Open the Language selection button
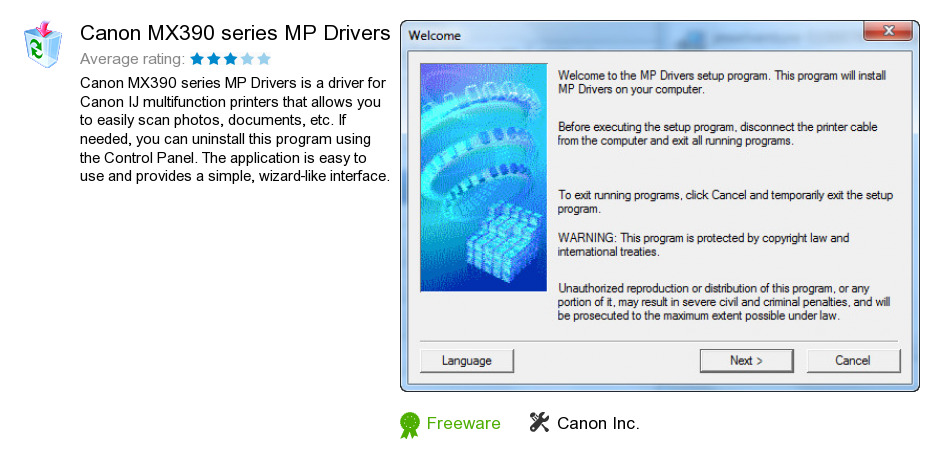This screenshot has height=469, width=940. [467, 360]
